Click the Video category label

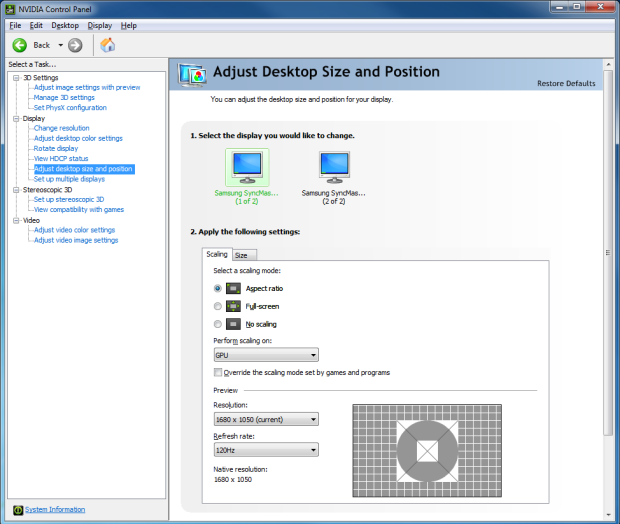click(31, 220)
